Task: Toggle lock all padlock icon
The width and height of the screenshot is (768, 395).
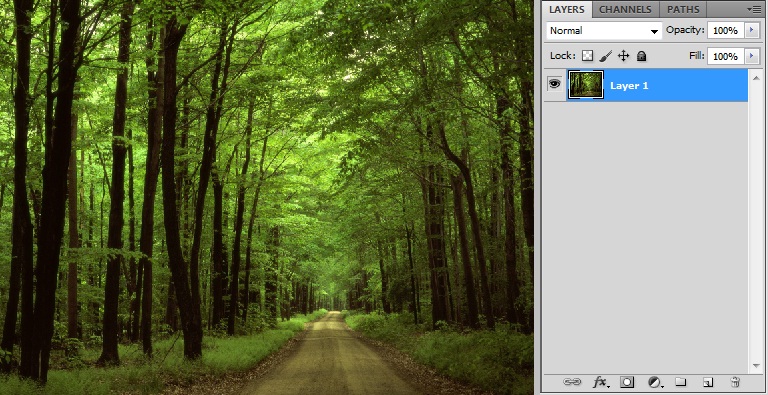Action: (x=641, y=56)
